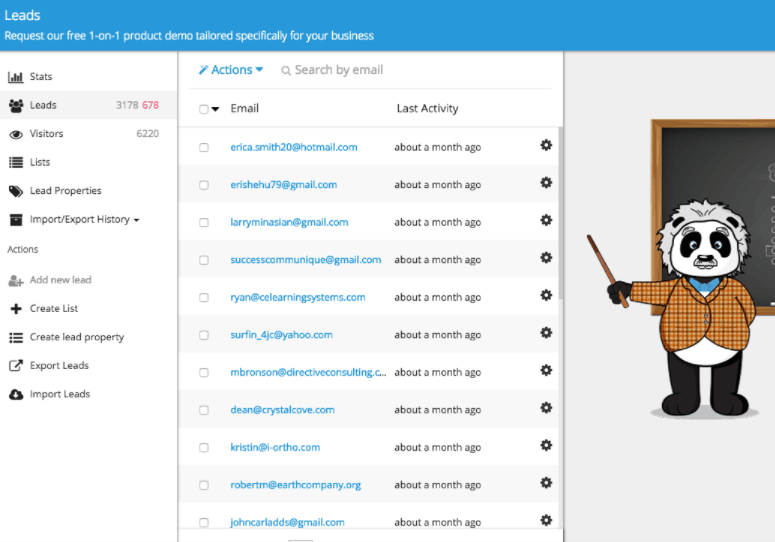Open the Actions dropdown menu

click(x=231, y=70)
